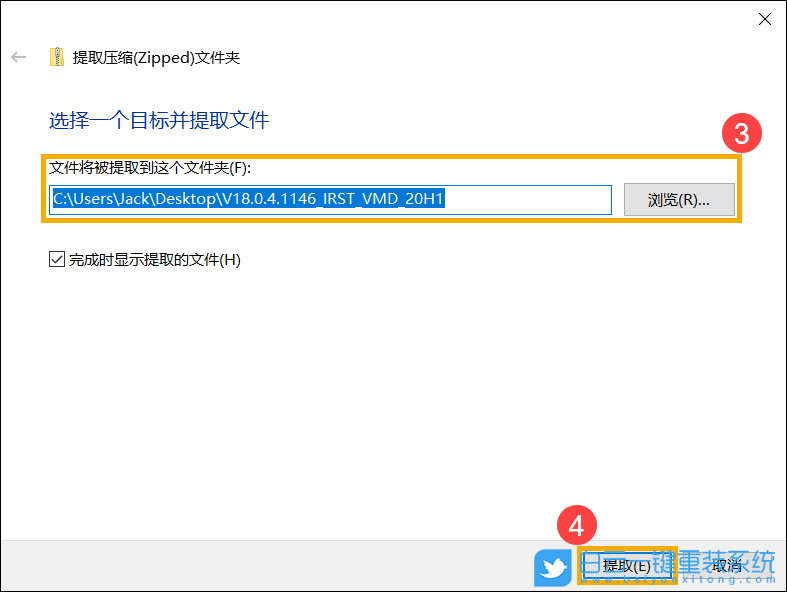
Task: Click the back arrow in the wizard
Action: click(19, 57)
